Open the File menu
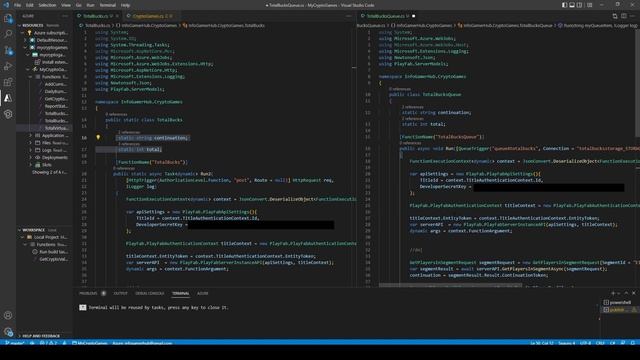Image resolution: width=640 pixels, height=360 pixels. click(x=18, y=5)
